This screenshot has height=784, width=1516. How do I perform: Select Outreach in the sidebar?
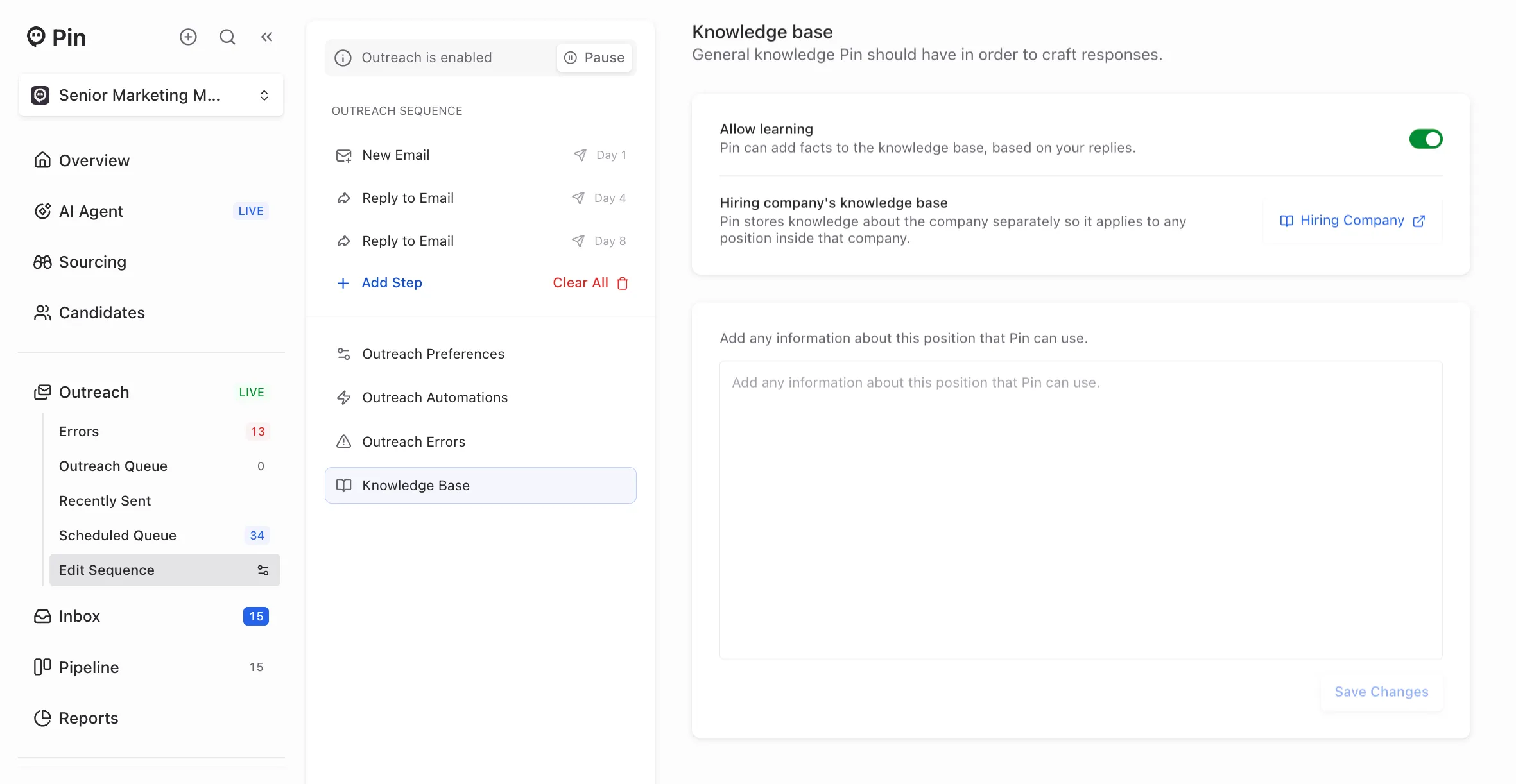[x=151, y=392]
